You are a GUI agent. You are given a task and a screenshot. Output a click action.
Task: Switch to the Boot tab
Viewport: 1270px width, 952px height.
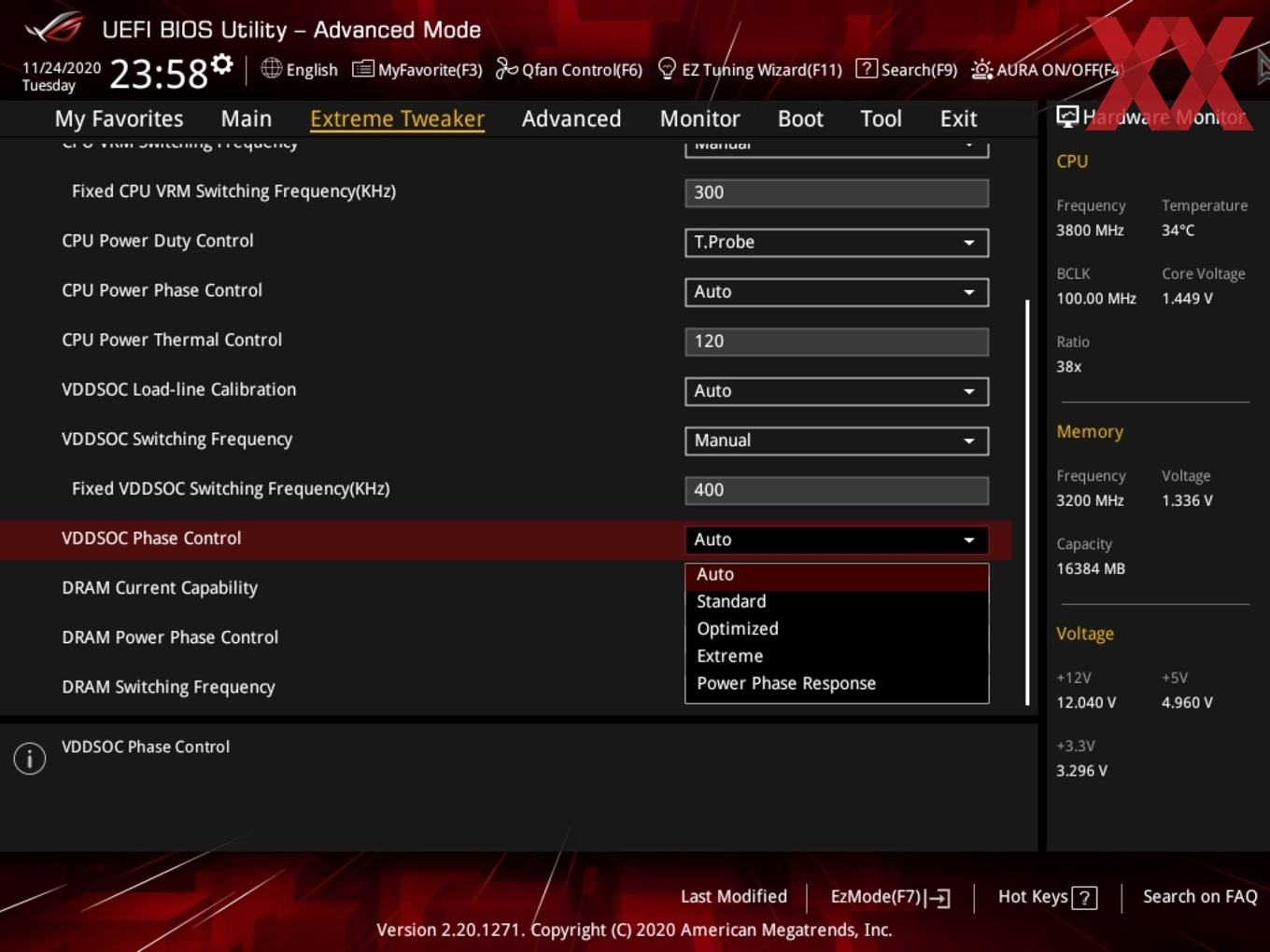pos(800,119)
